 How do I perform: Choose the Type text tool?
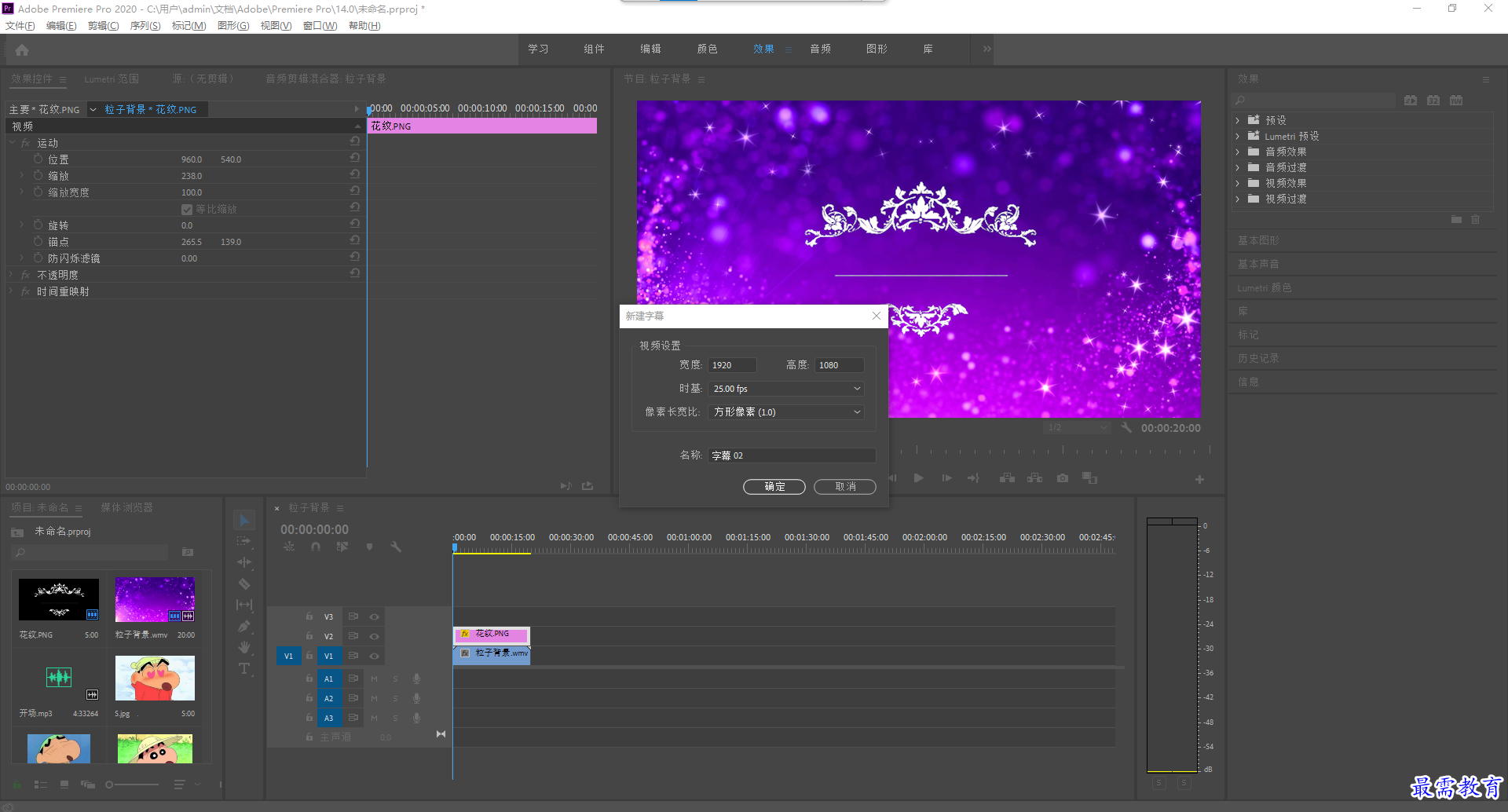pos(244,668)
